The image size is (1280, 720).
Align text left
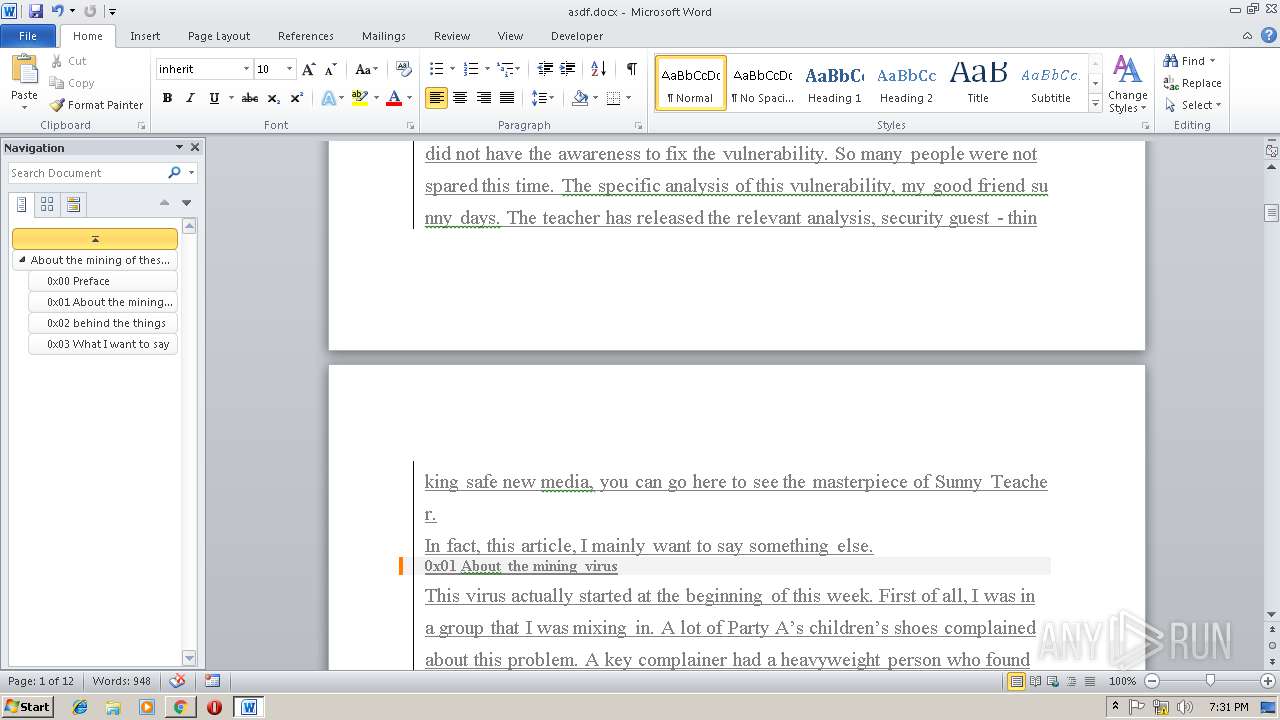[436, 98]
